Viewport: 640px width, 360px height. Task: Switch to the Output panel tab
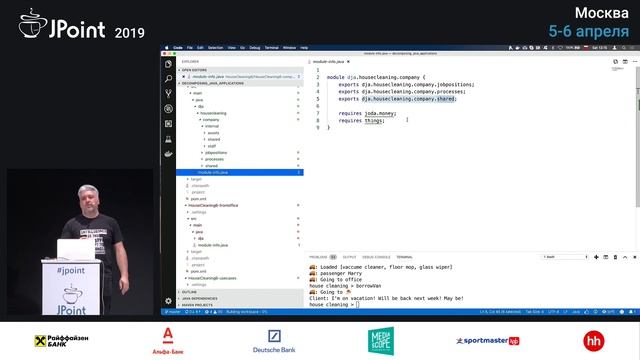tap(349, 257)
